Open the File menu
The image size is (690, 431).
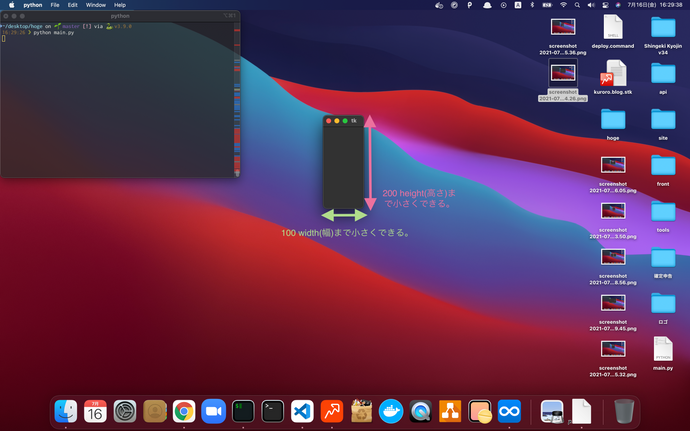coord(55,5)
